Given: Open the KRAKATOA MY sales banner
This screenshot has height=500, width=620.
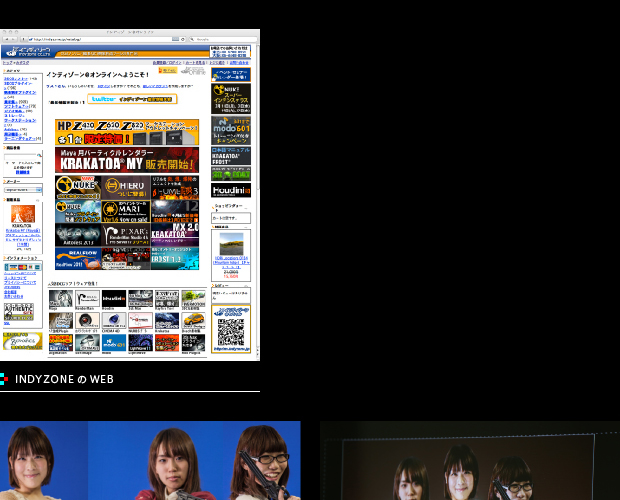Looking at the screenshot, I should click(127, 160).
